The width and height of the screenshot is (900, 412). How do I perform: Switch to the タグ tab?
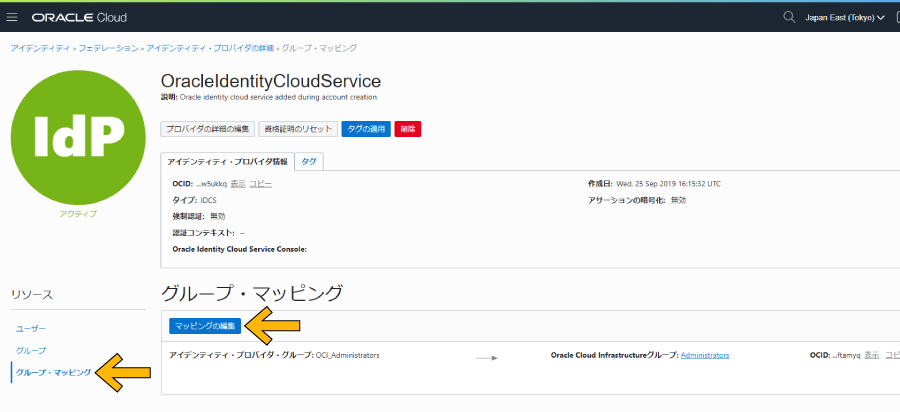tap(309, 162)
